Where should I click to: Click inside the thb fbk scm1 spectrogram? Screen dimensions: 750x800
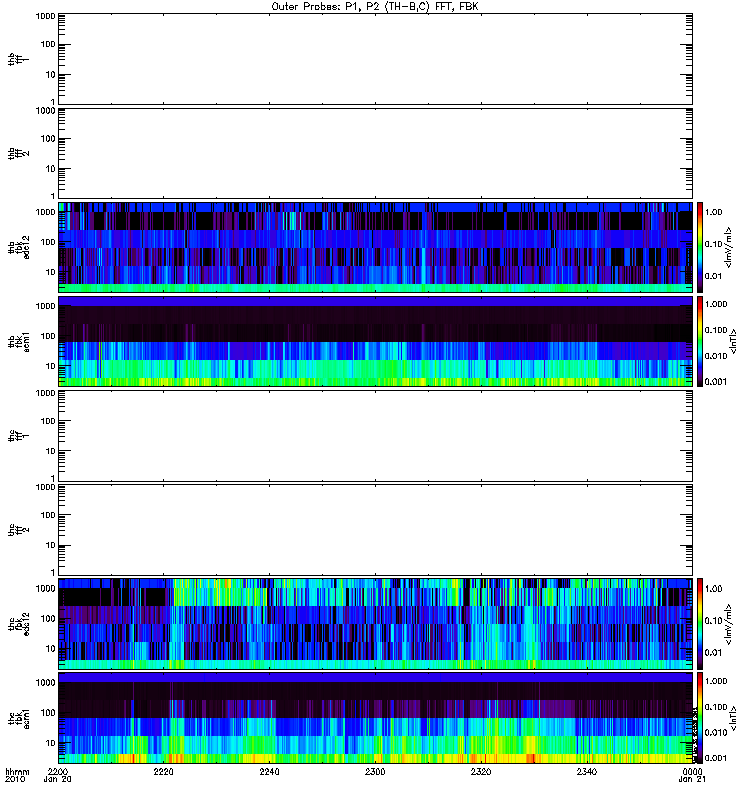(x=375, y=341)
